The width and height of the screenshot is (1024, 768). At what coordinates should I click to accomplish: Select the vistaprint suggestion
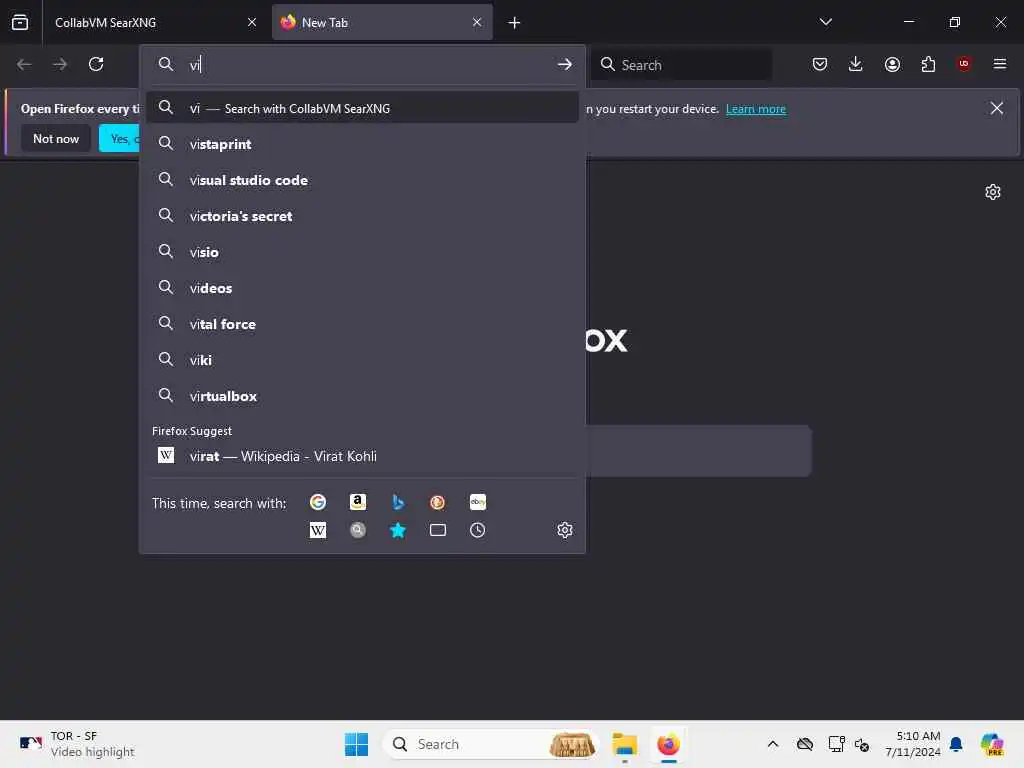(362, 144)
